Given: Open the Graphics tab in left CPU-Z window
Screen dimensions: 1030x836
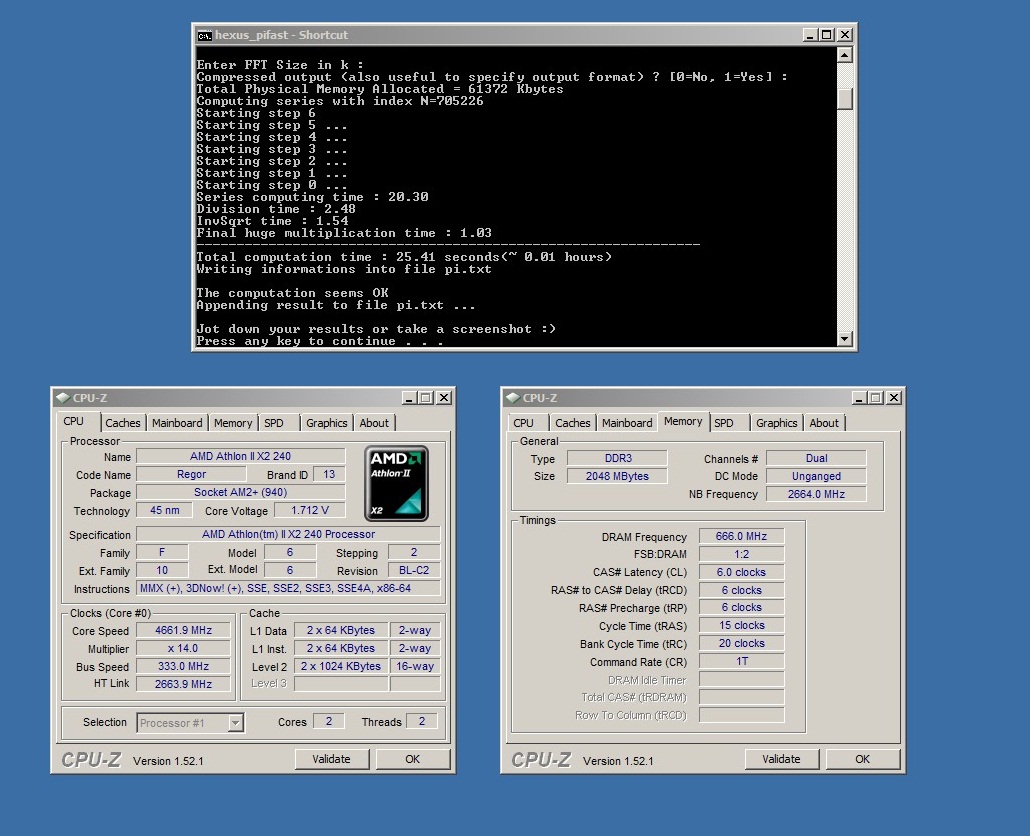Looking at the screenshot, I should coord(326,423).
